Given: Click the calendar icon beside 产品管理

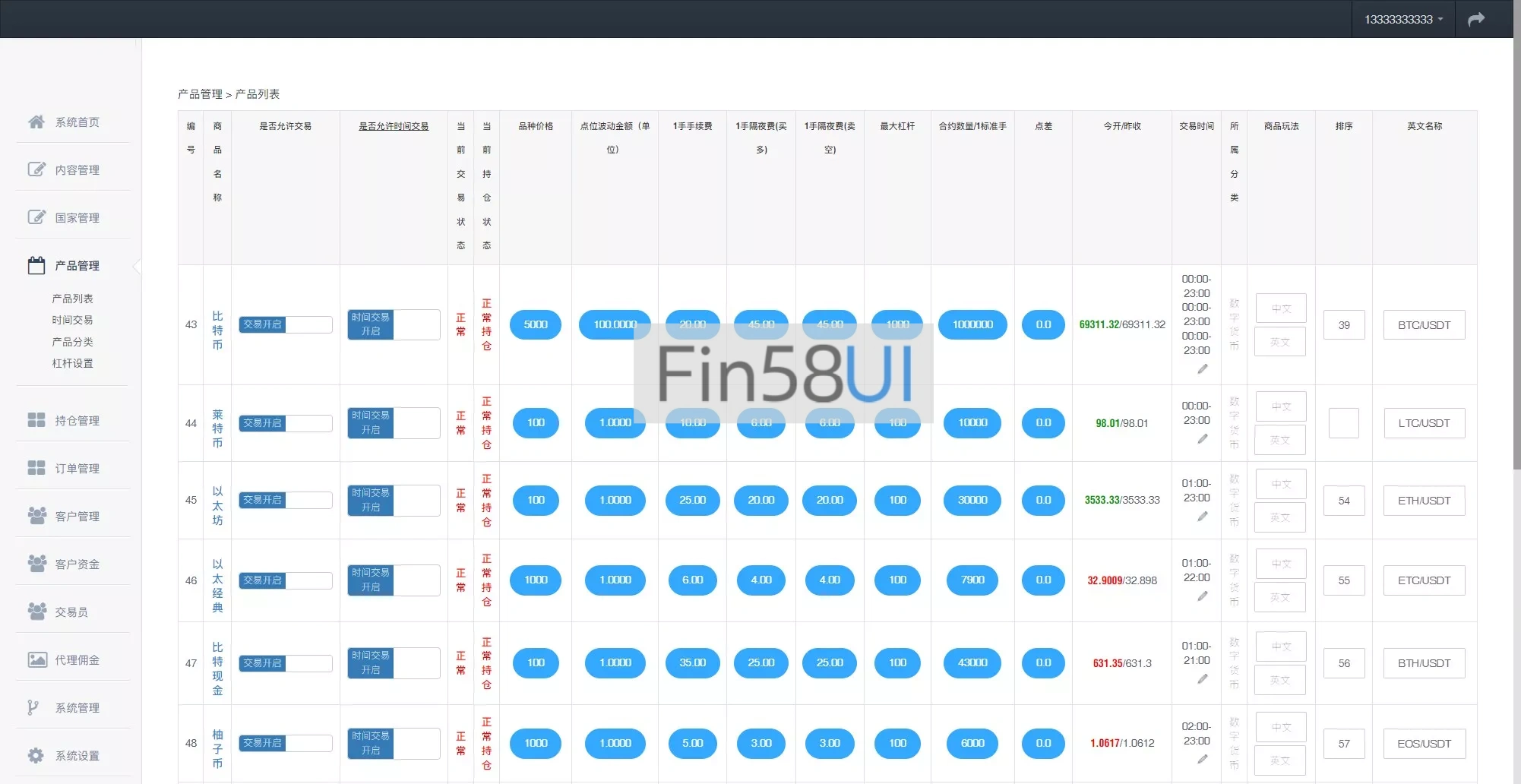Looking at the screenshot, I should [36, 265].
